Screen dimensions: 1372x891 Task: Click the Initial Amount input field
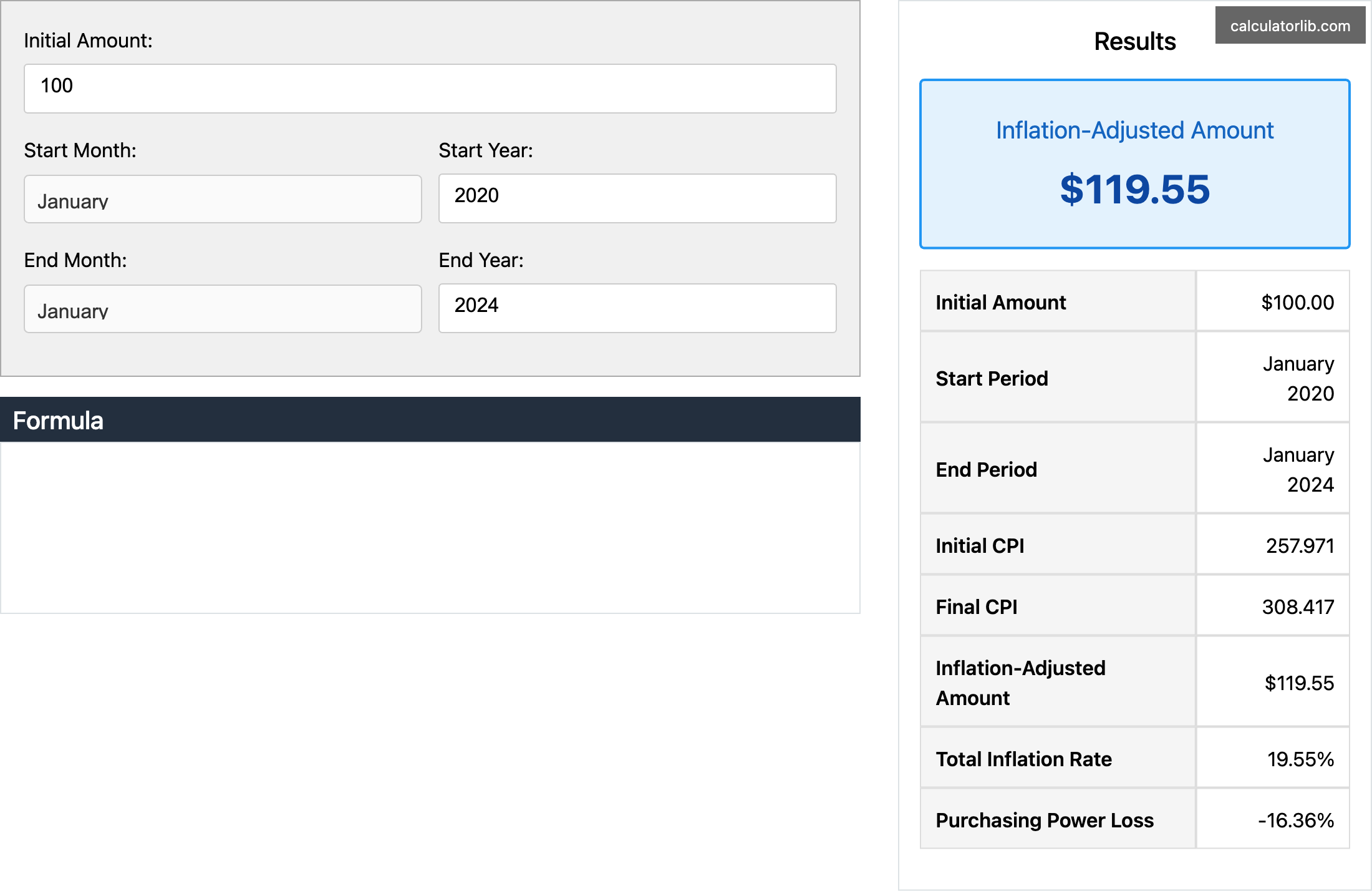click(x=429, y=88)
